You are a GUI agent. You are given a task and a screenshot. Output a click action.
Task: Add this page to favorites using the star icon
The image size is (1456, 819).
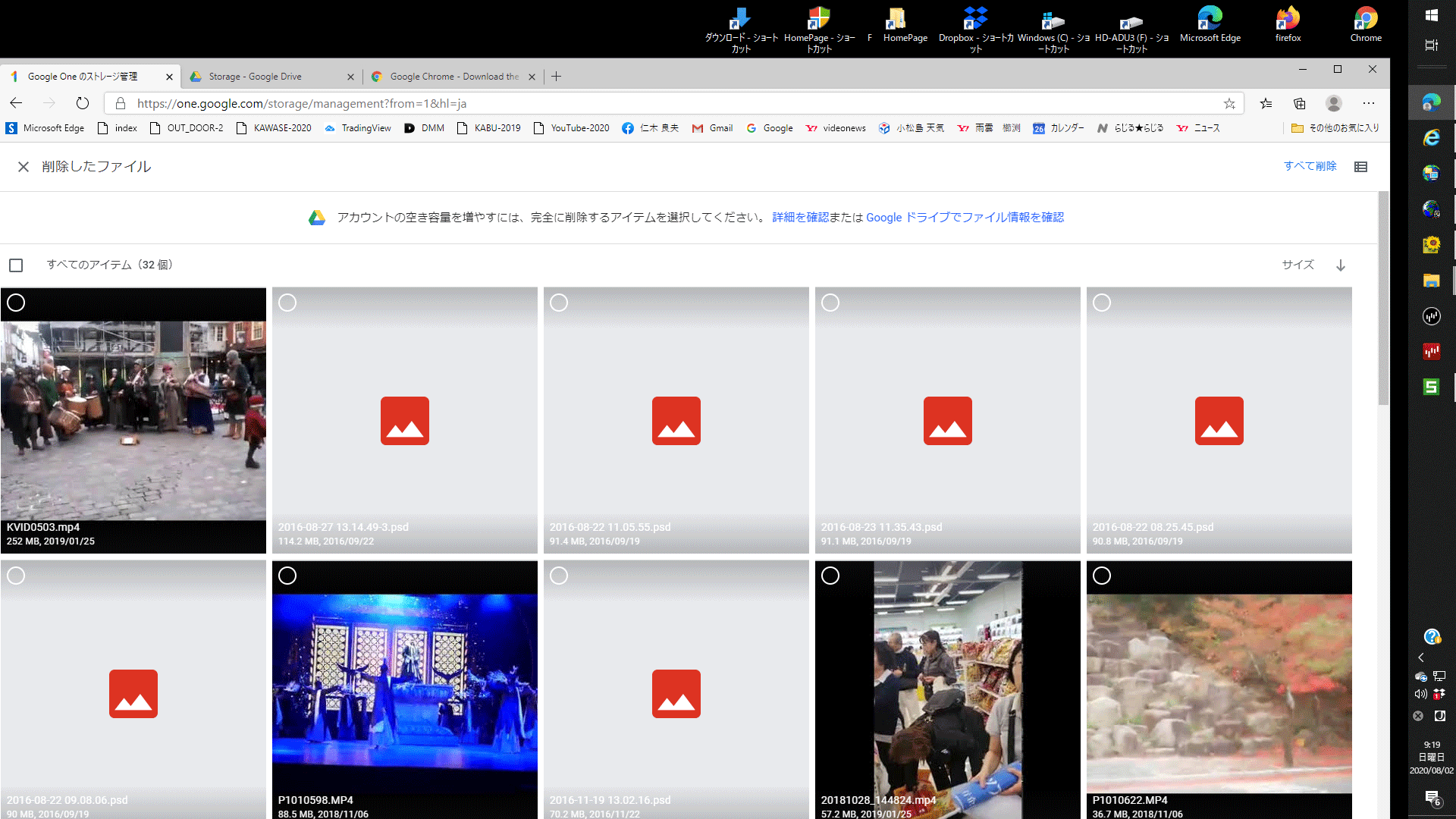pyautogui.click(x=1229, y=103)
